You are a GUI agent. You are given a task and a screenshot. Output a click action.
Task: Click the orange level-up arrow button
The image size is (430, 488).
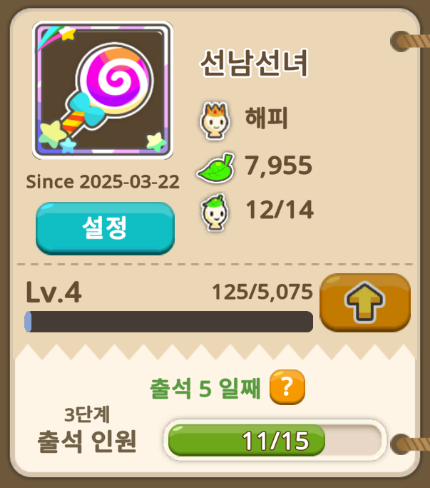[365, 302]
